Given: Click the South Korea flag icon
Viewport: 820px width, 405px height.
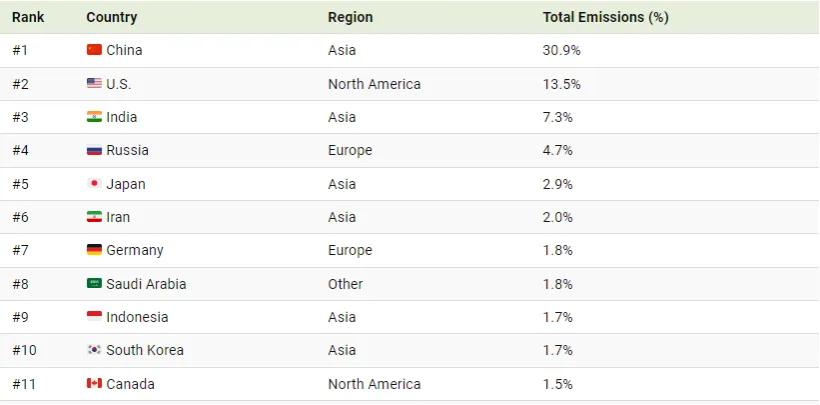Looking at the screenshot, I should point(94,350).
